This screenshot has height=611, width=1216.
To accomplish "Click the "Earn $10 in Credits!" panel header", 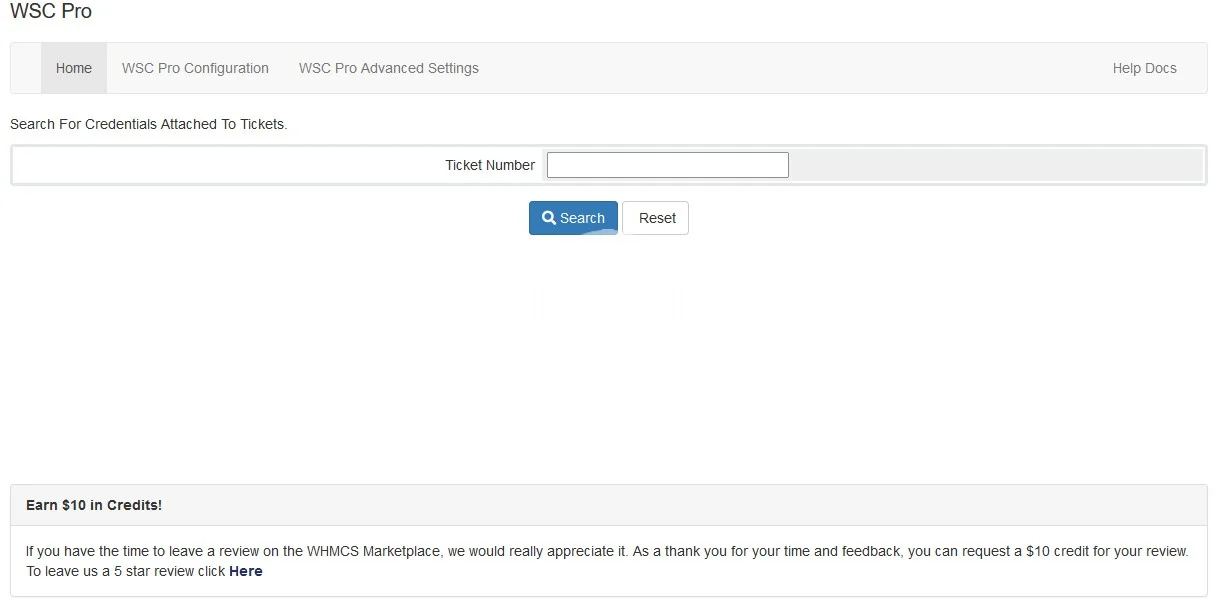I will [94, 505].
